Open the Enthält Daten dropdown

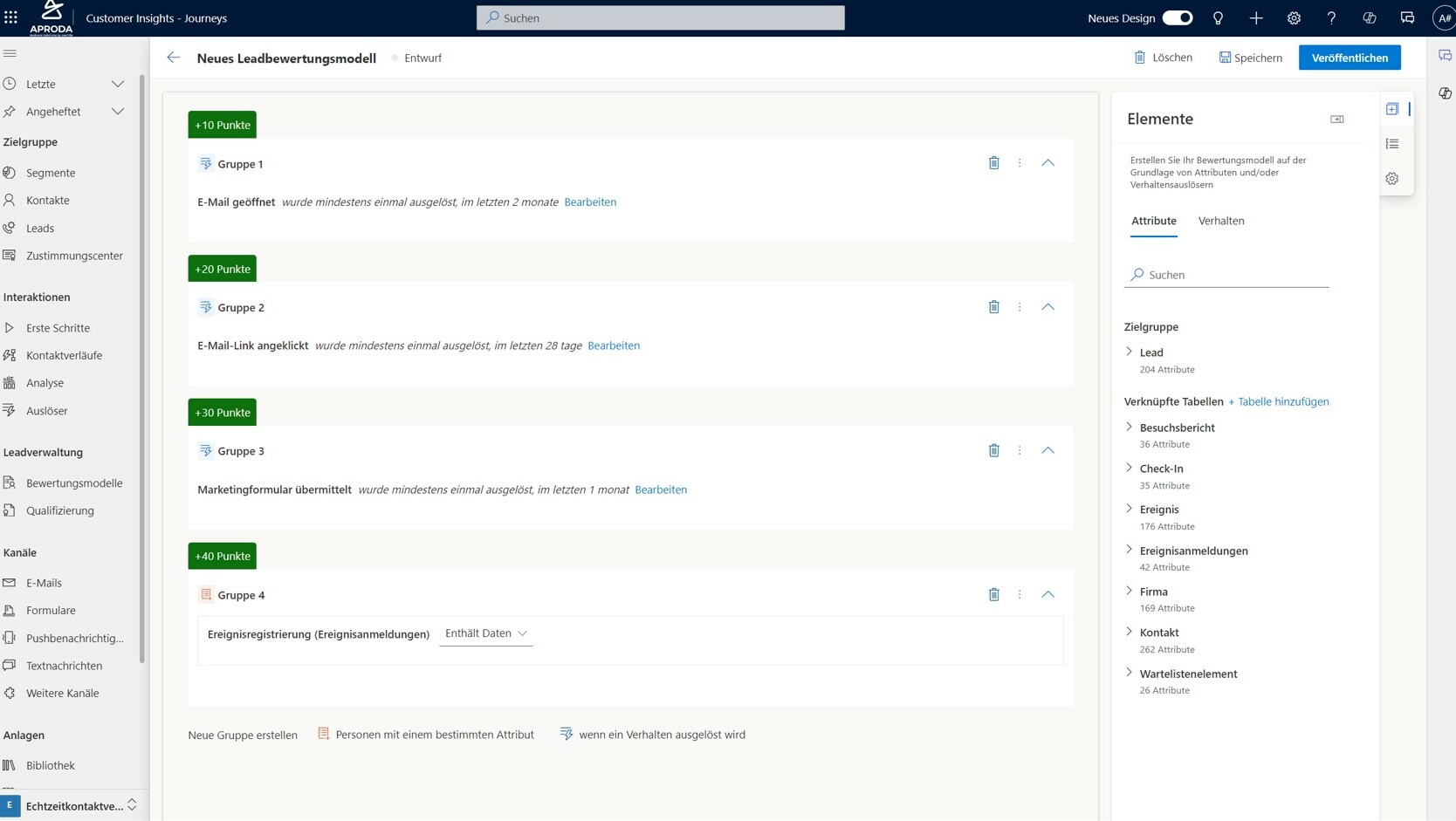[x=486, y=633]
